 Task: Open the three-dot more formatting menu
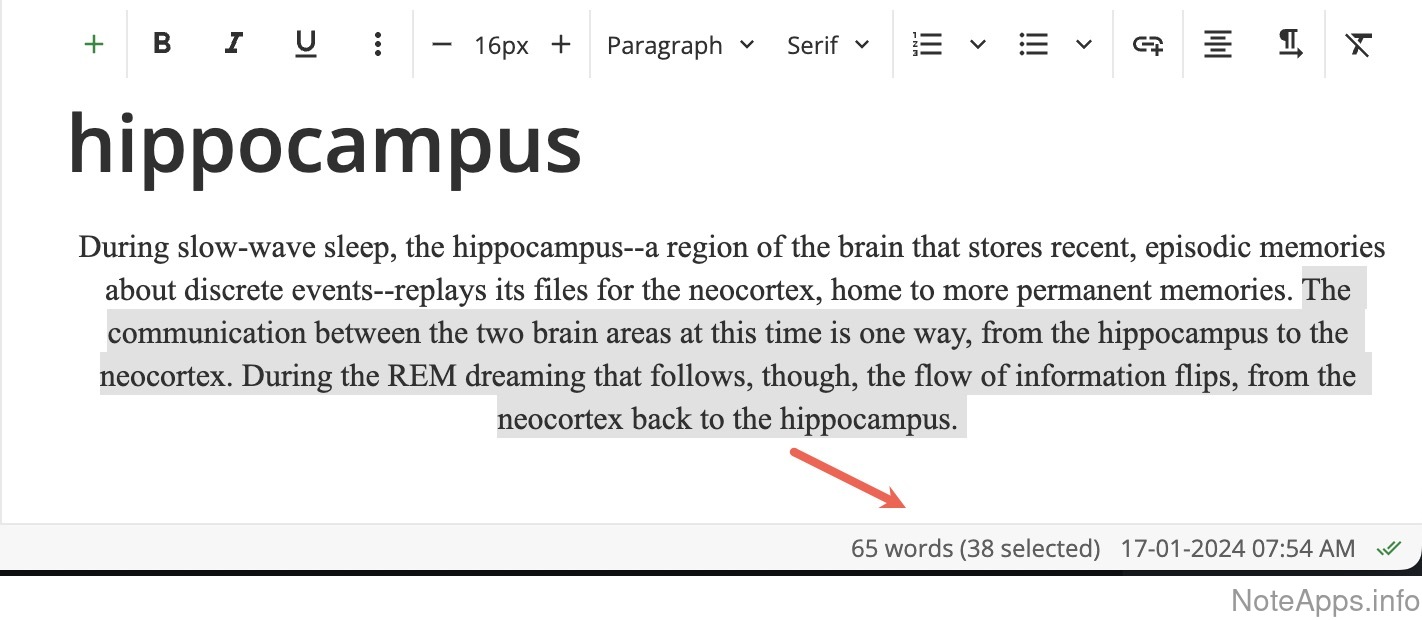377,44
